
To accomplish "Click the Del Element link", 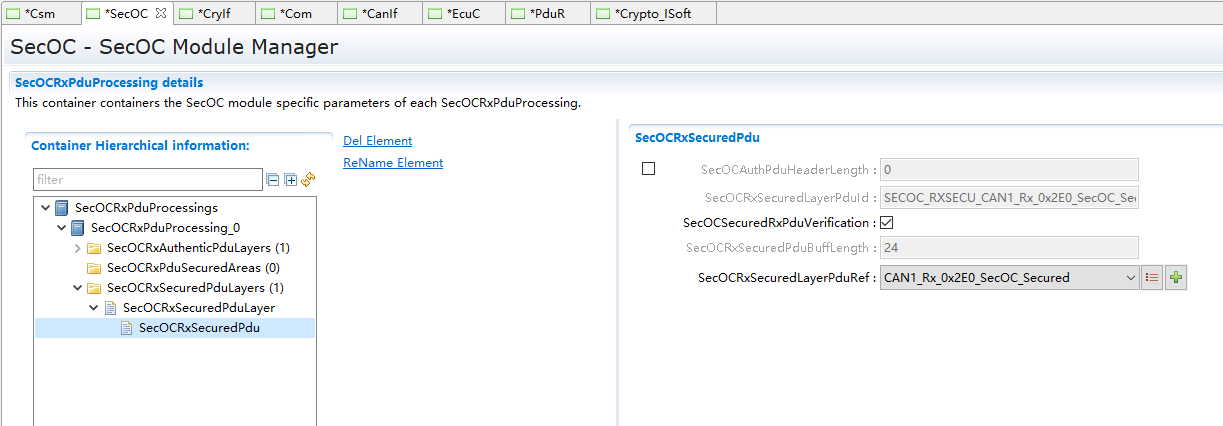I will pos(377,141).
